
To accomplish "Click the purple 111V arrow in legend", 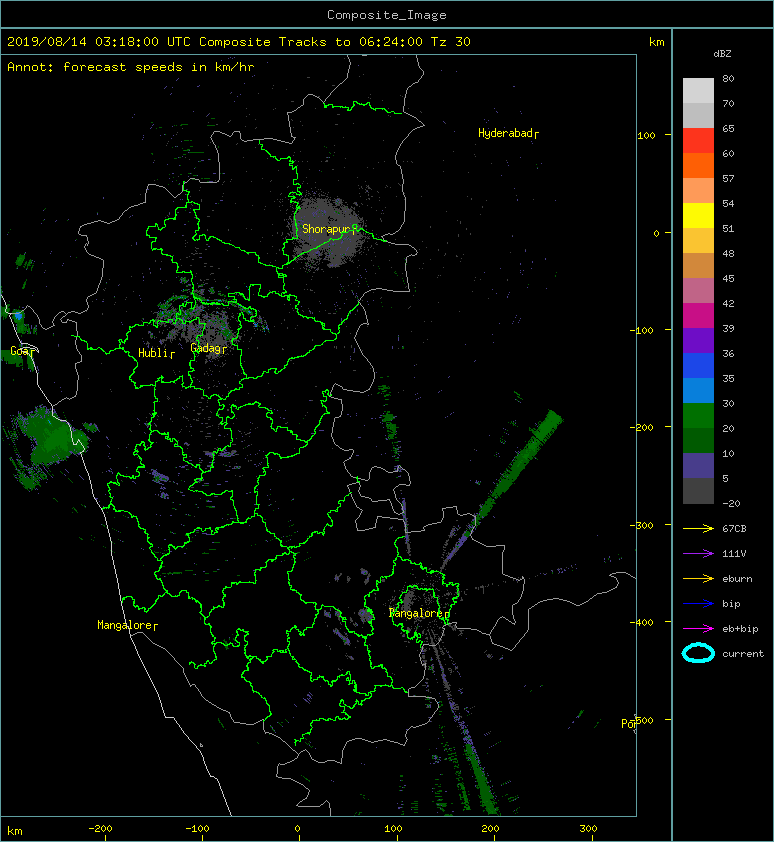I will 698,554.
